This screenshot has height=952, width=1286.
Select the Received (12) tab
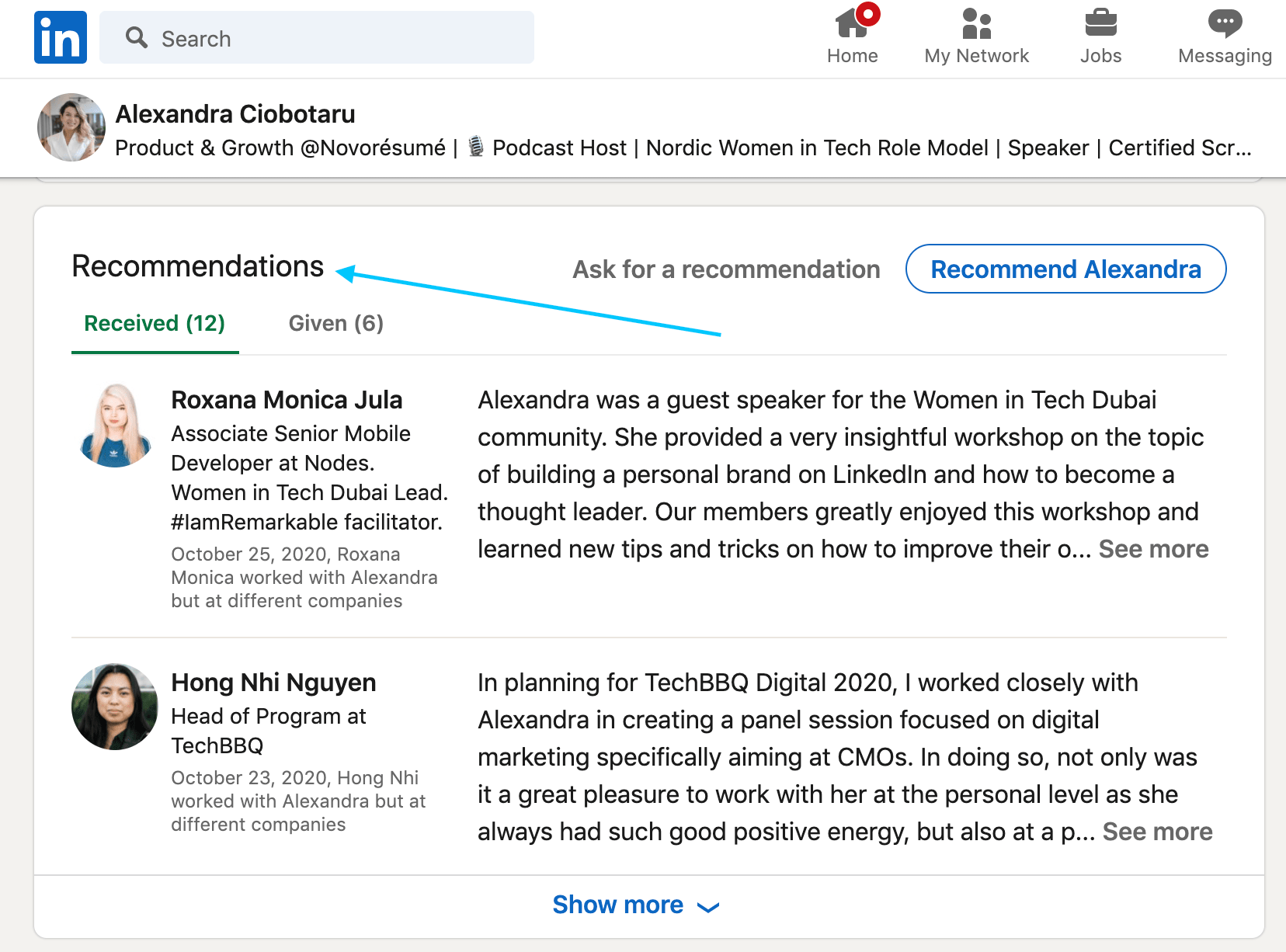[x=154, y=323]
